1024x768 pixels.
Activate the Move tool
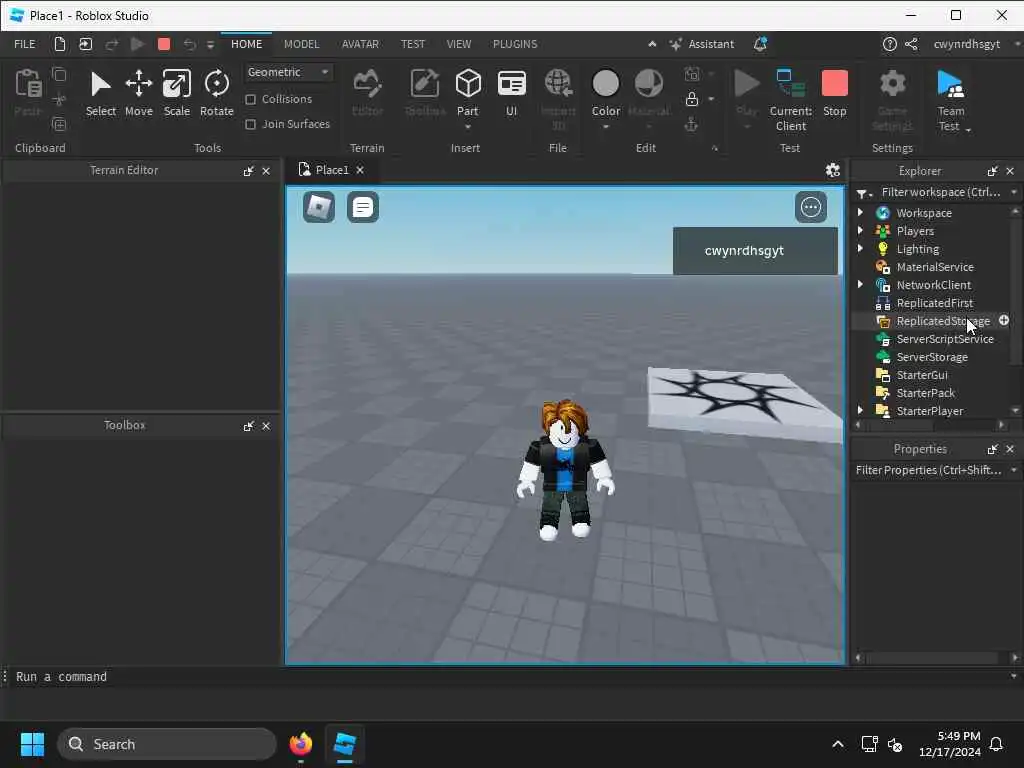[138, 94]
